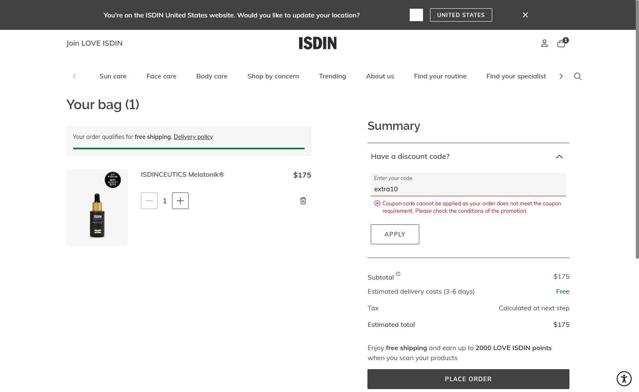
Task: Open the Melatonik product thumbnail
Action: tap(97, 207)
